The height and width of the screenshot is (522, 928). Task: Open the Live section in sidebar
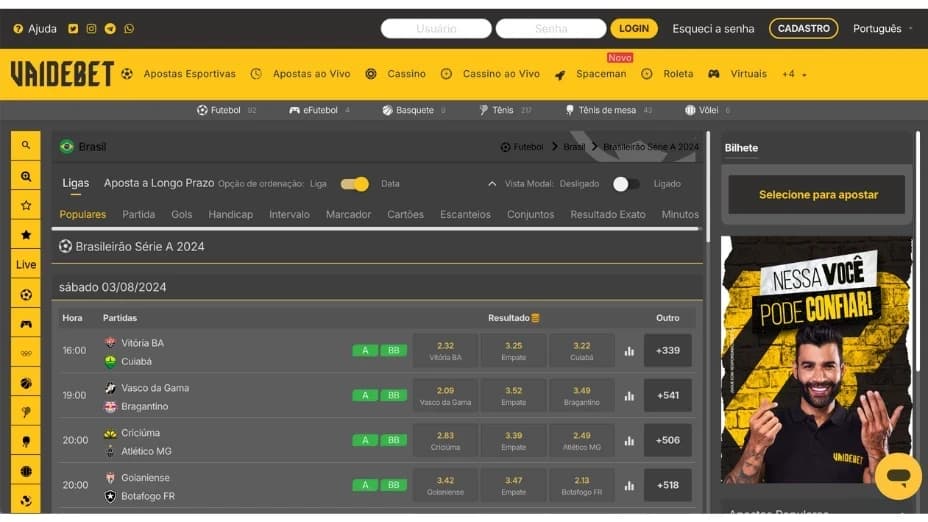(x=25, y=265)
